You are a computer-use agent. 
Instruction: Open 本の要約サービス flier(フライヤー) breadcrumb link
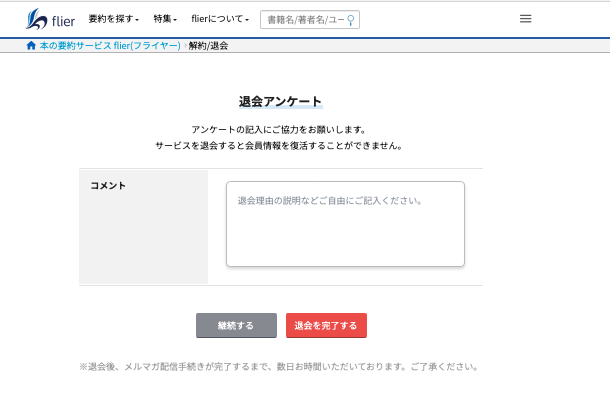(x=110, y=46)
